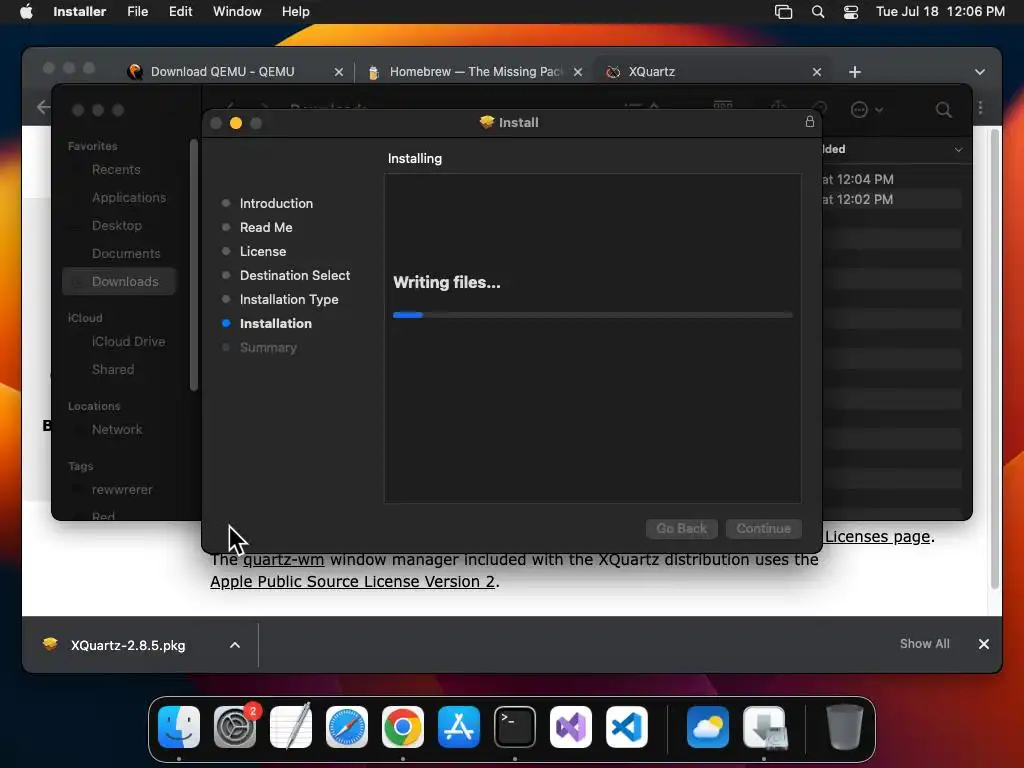Open the Licenses page link
The height and width of the screenshot is (768, 1024).
(x=877, y=536)
